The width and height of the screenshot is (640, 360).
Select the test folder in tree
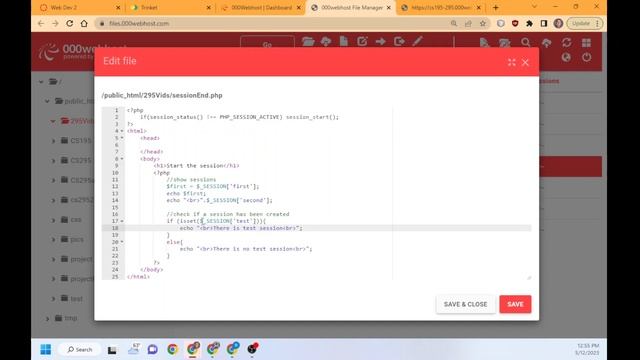[x=72, y=298]
